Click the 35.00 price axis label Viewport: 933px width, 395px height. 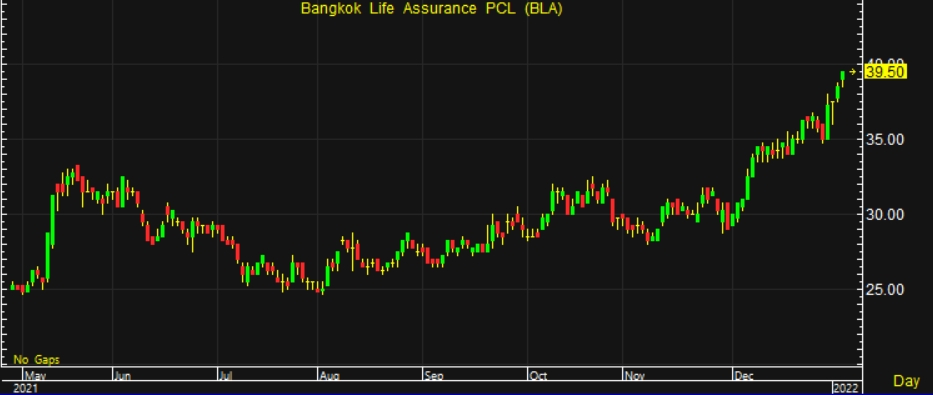pos(885,140)
